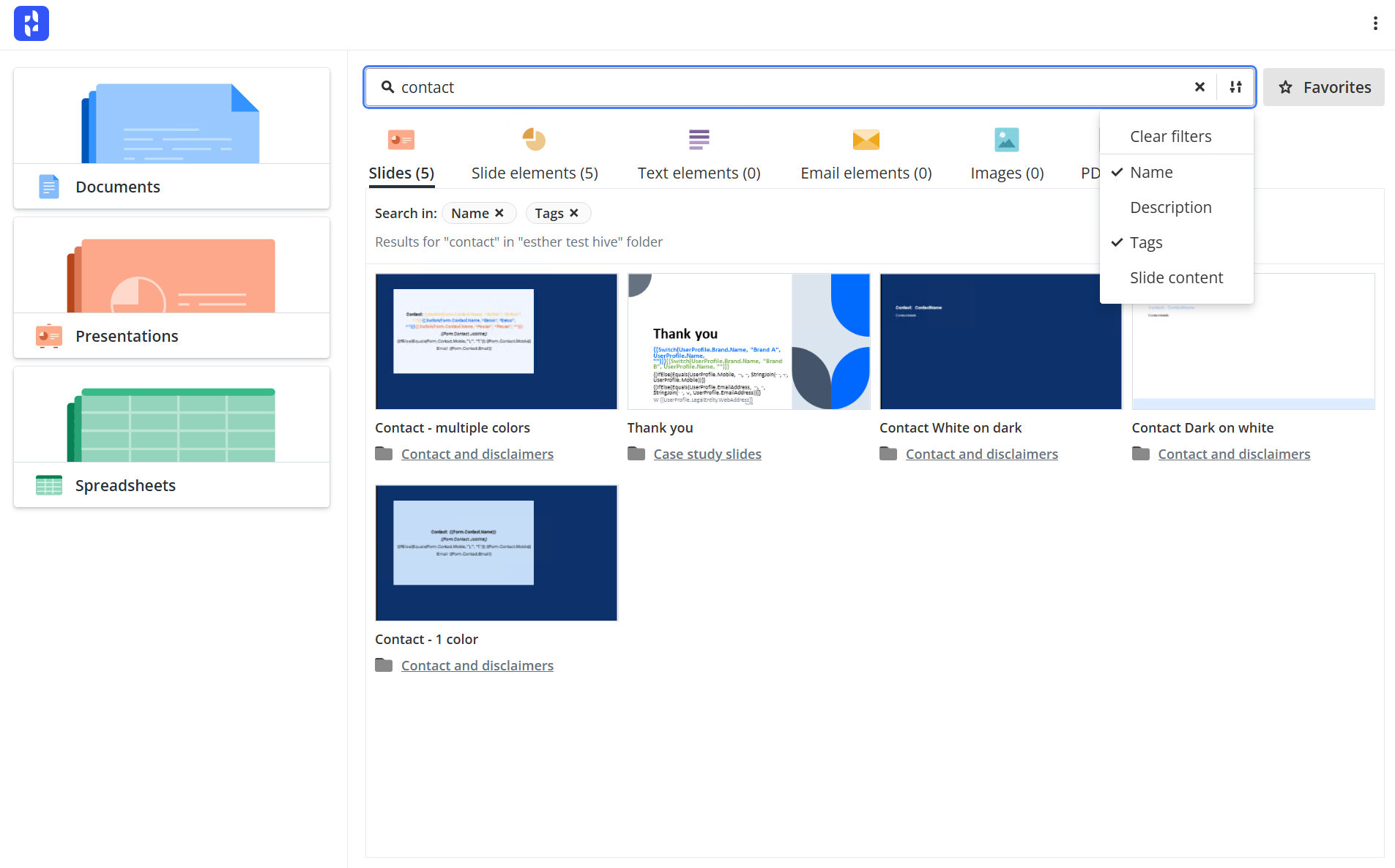
Task: Remove the Tags search filter chip
Action: click(574, 213)
